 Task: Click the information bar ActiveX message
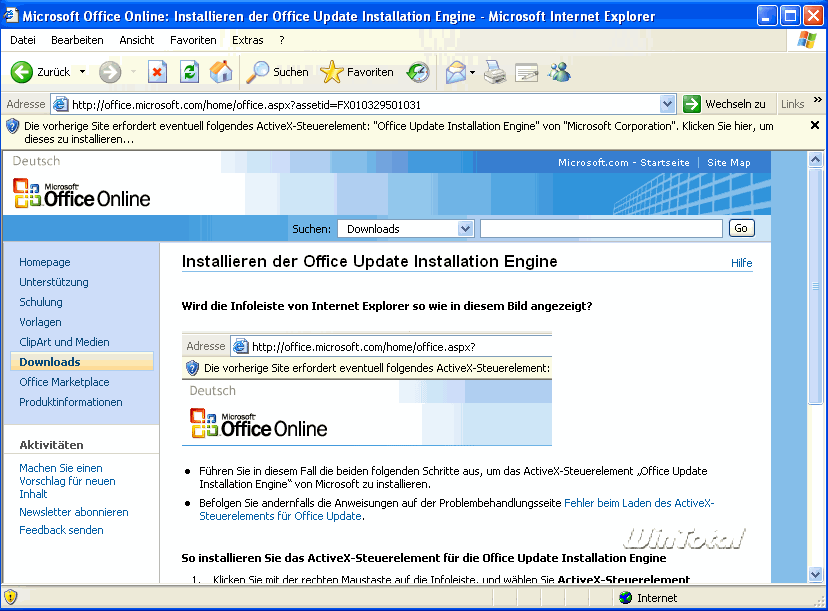coord(399,133)
